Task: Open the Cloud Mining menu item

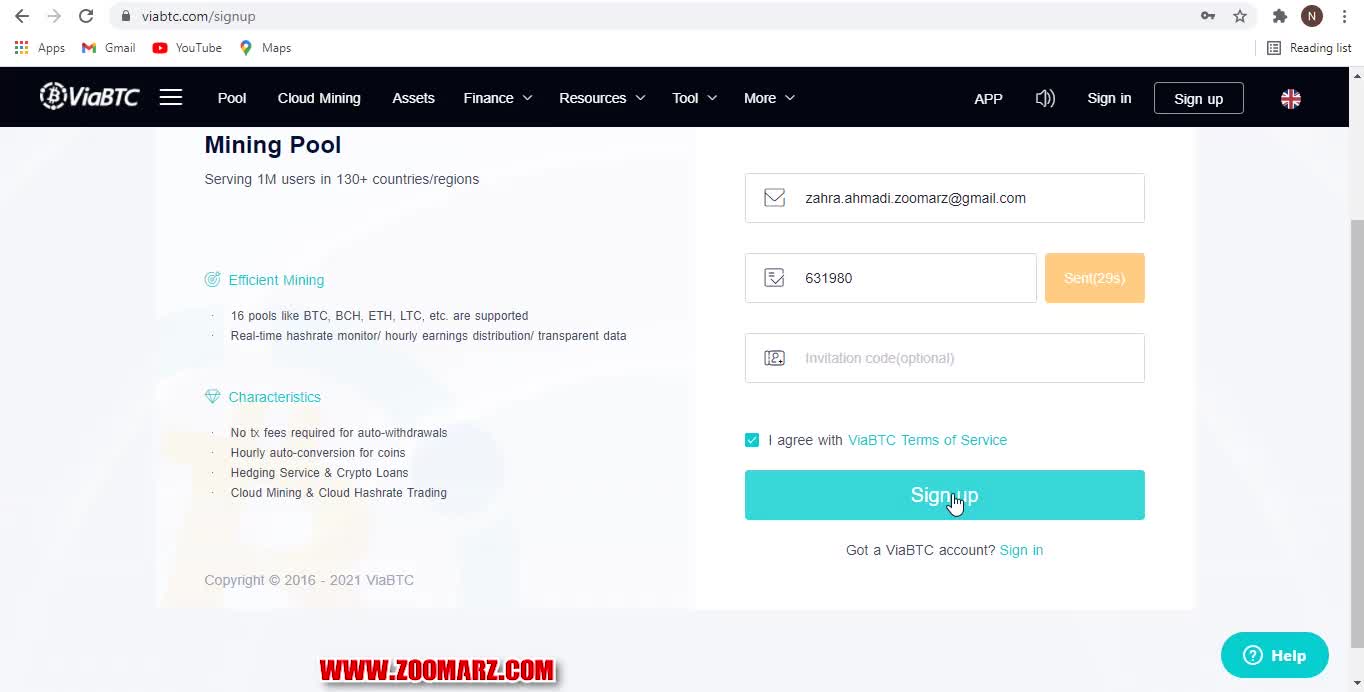Action: (x=319, y=98)
